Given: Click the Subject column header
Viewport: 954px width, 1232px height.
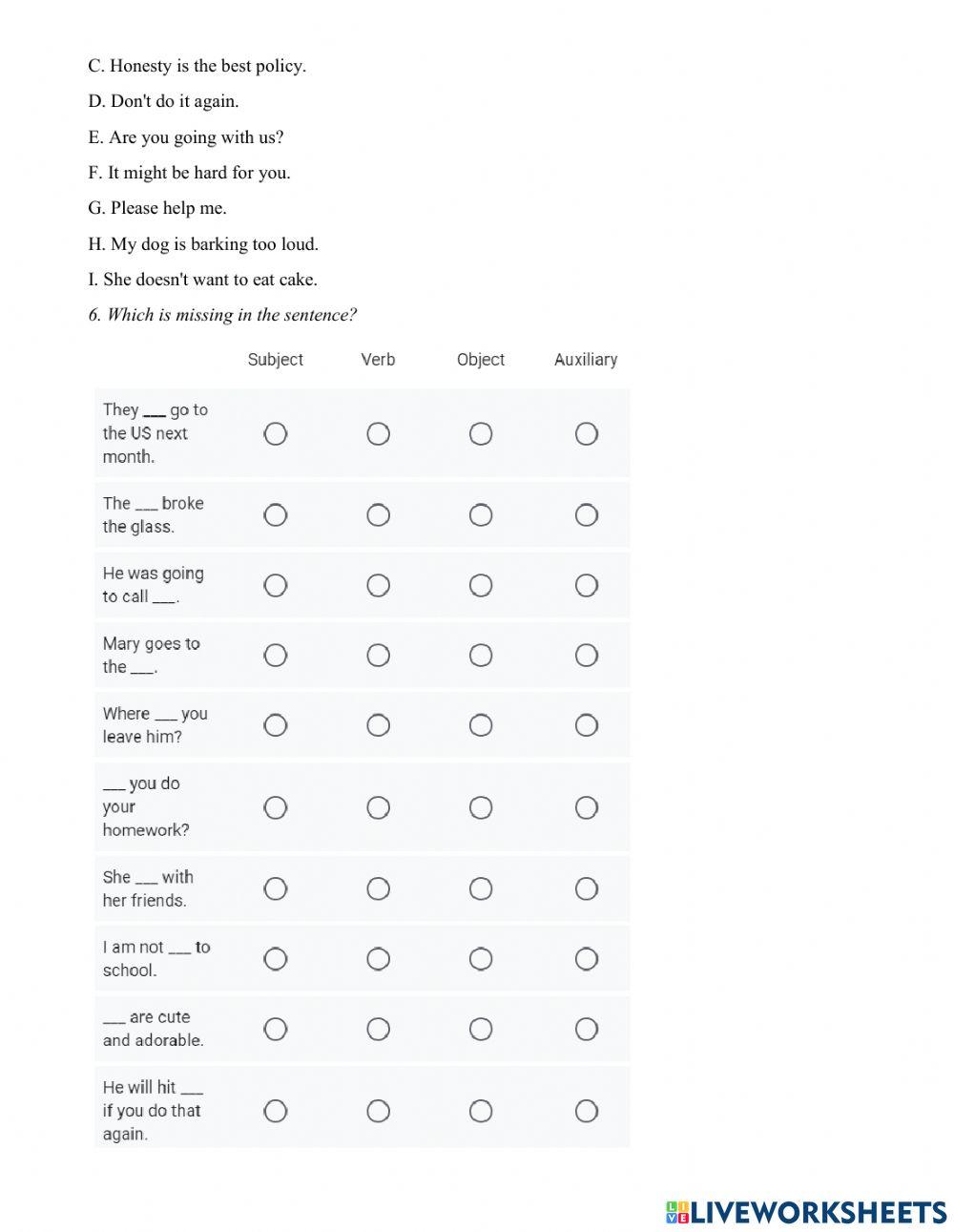Looking at the screenshot, I should click(x=276, y=360).
